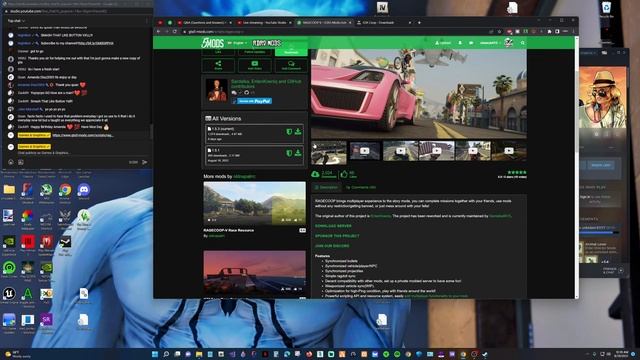Image resolution: width=640 pixels, height=360 pixels.
Task: Open virus scan shield for version 1.5.1
Action: (x=289, y=153)
